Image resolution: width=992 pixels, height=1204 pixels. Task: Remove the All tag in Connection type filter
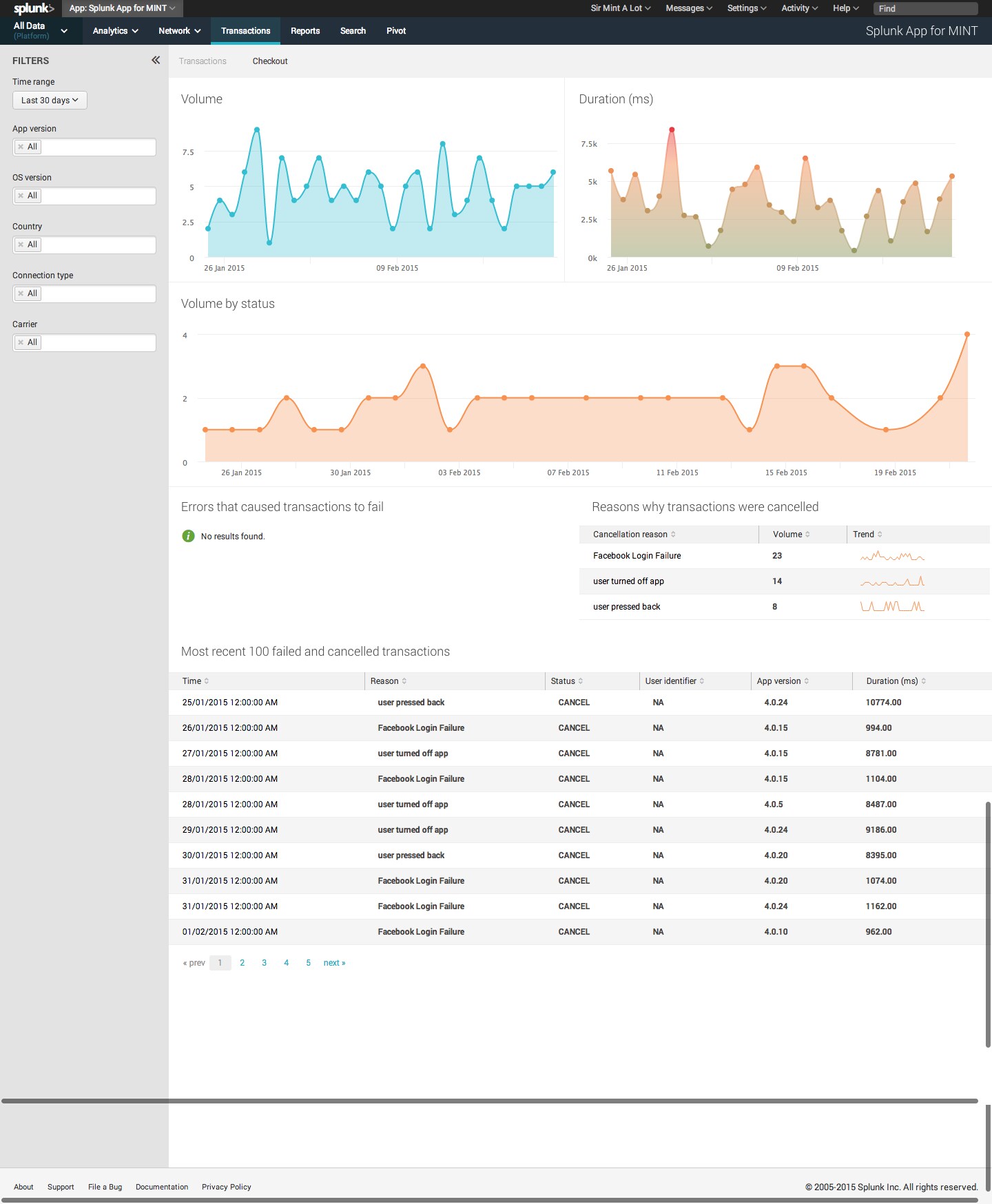(21, 293)
